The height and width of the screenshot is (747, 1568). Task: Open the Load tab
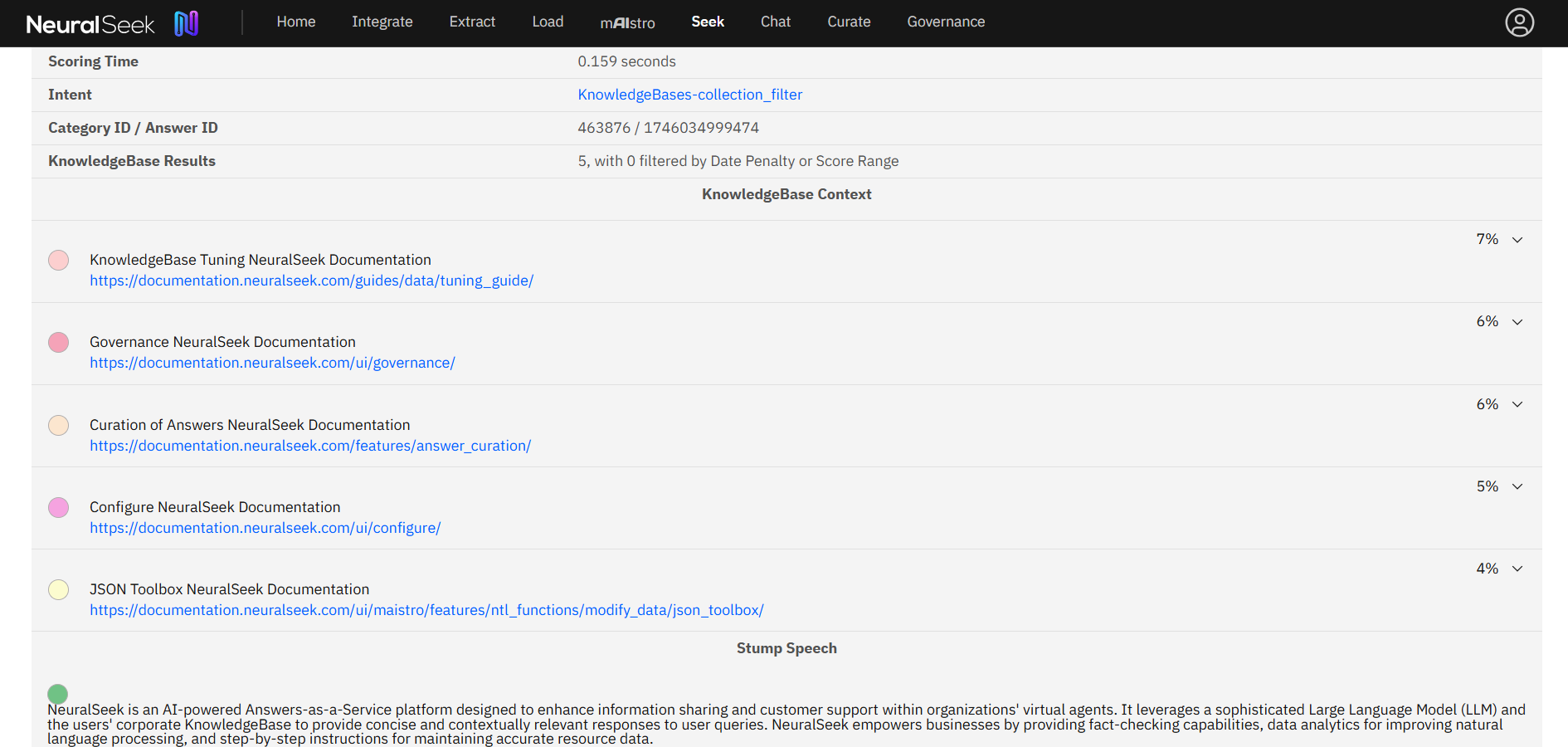pyautogui.click(x=548, y=22)
